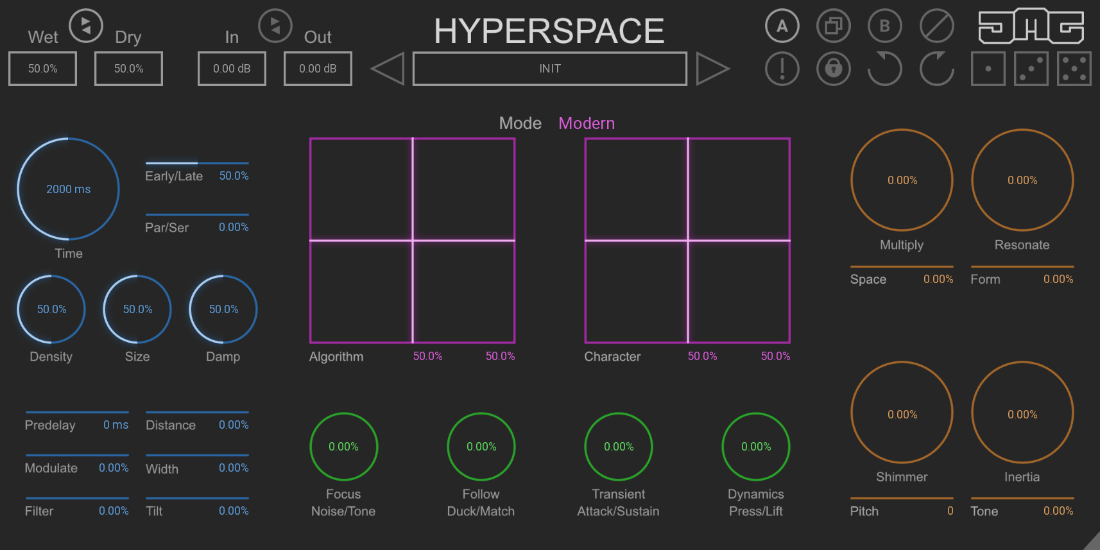1100x550 pixels.
Task: Change the Modern mode selector
Action: 586,124
